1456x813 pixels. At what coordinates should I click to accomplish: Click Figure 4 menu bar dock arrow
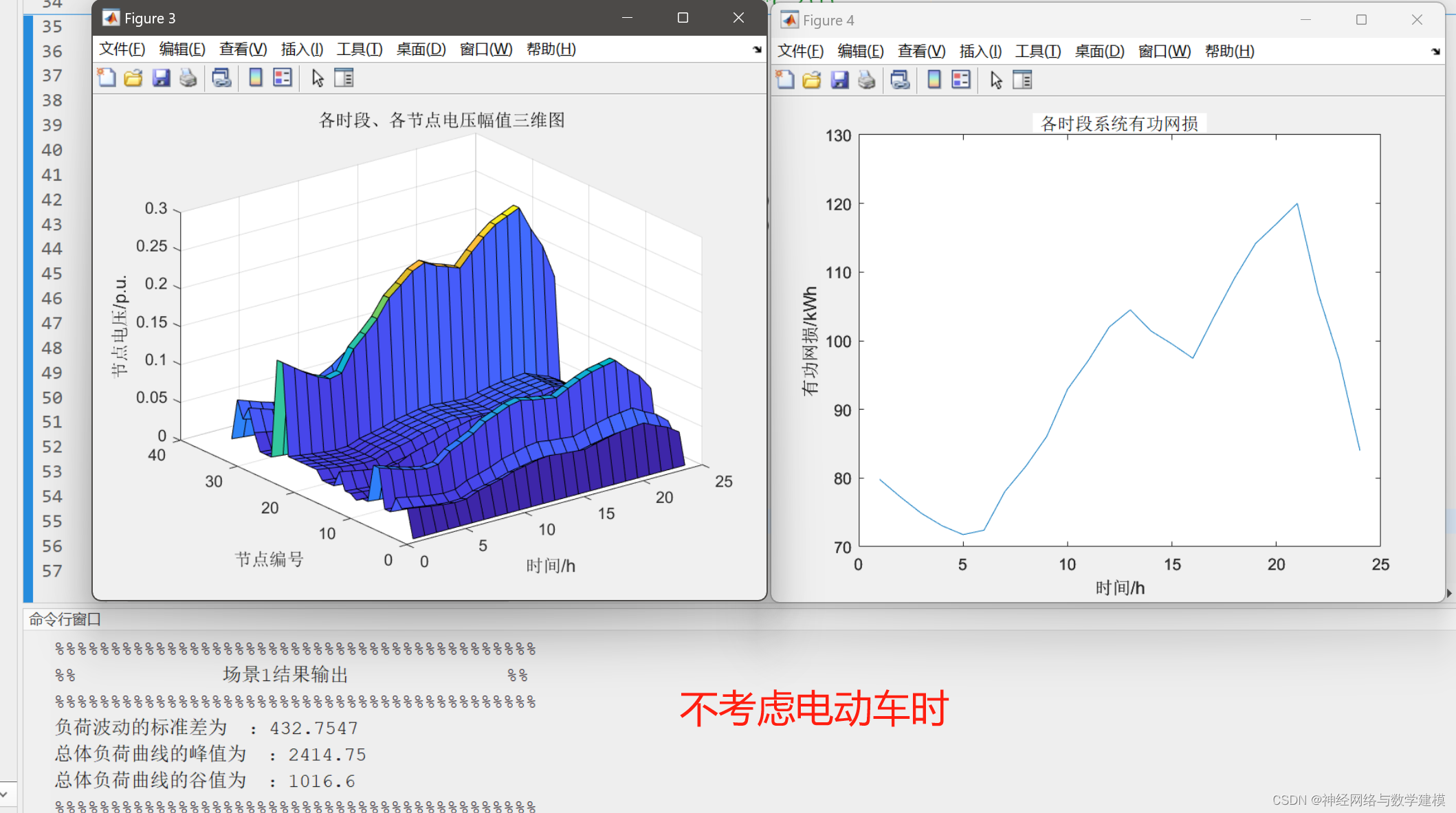tap(1435, 52)
